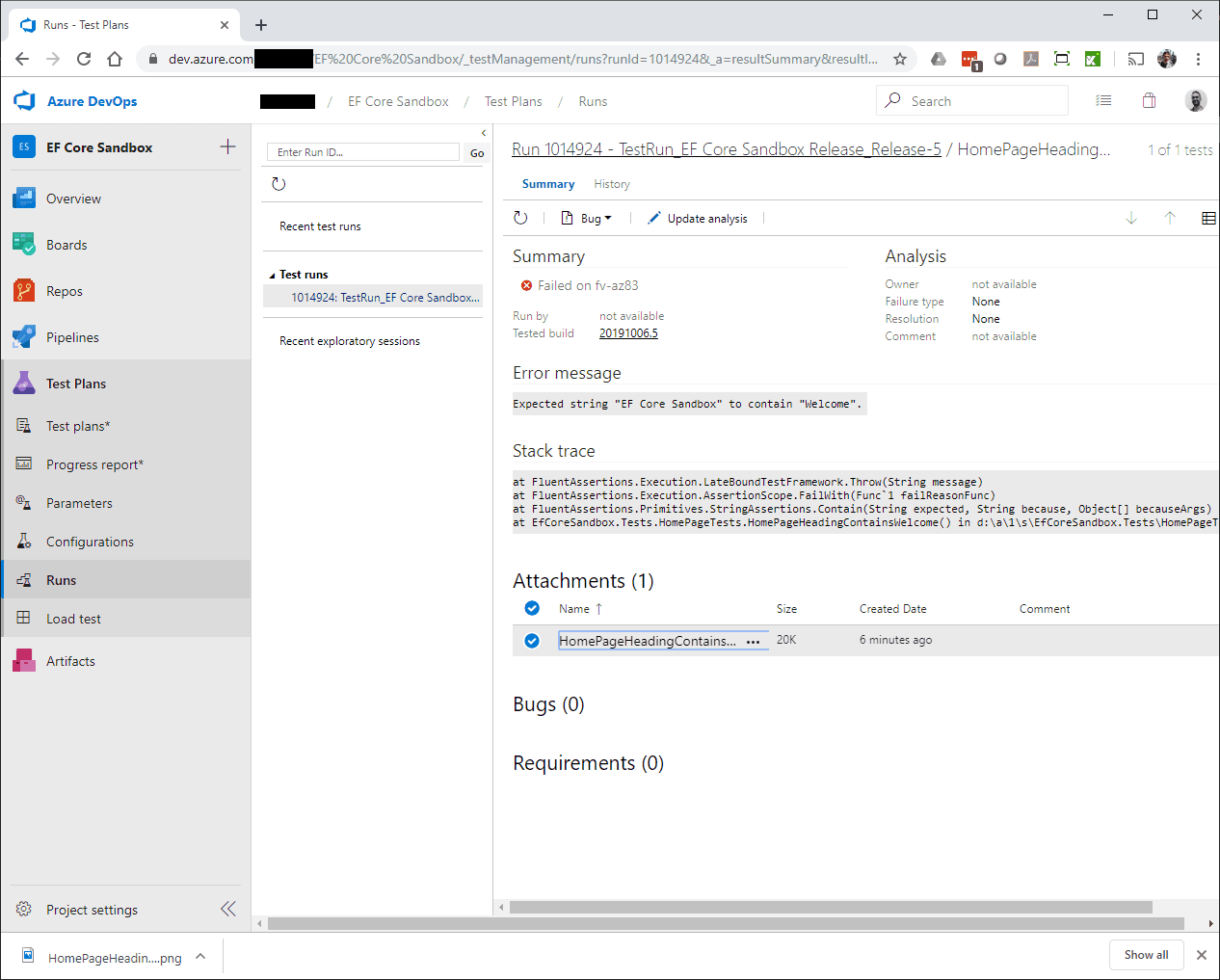
Task: Open Artifacts hub
Action: [70, 661]
